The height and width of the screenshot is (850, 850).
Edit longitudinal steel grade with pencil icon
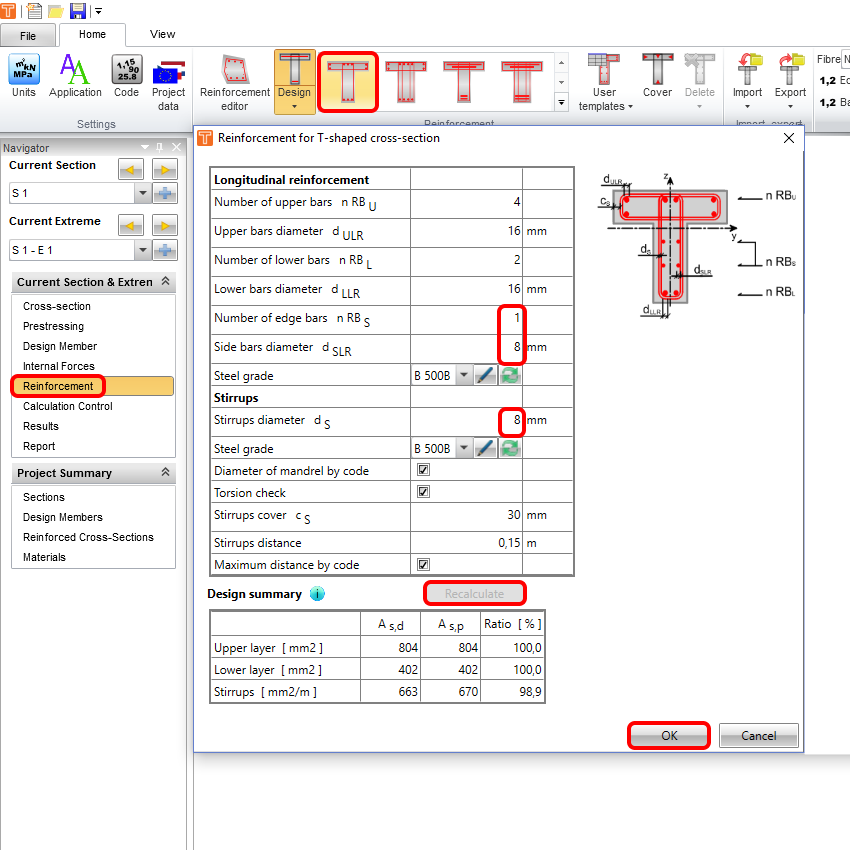tap(484, 376)
